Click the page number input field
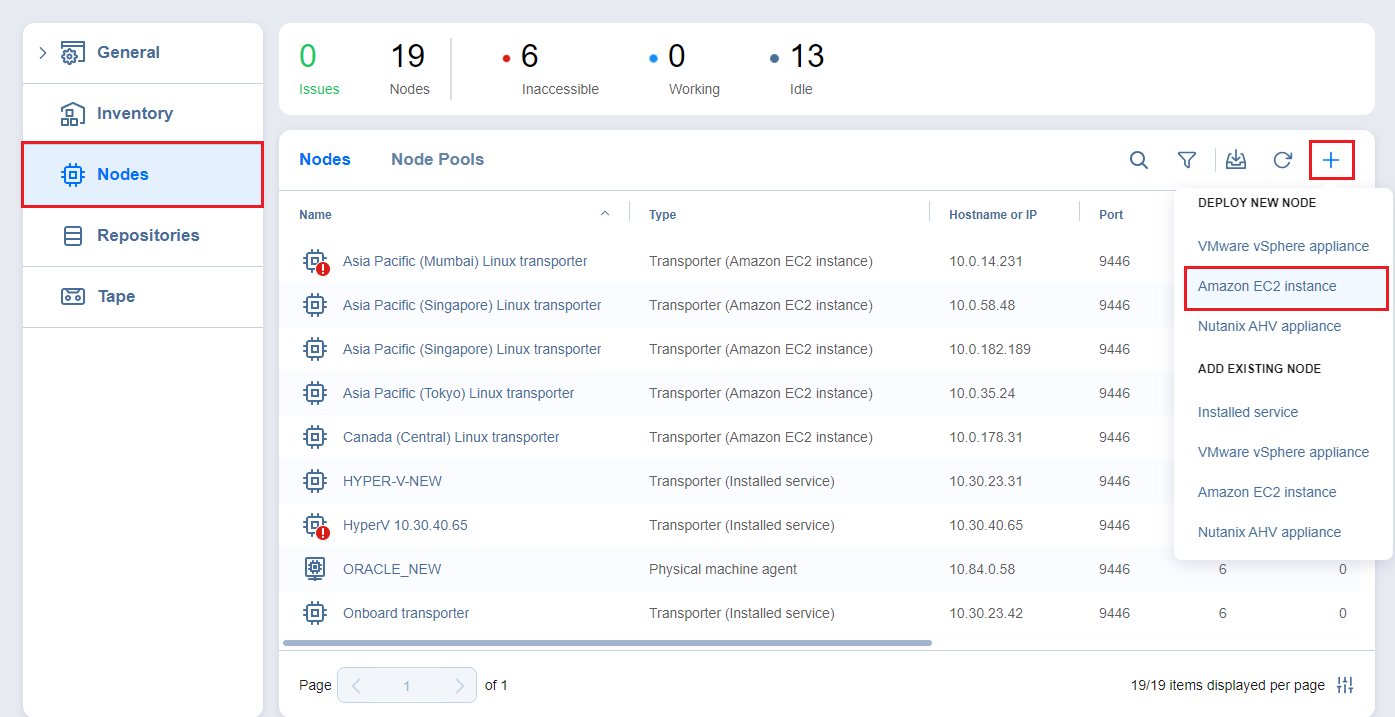 click(407, 685)
